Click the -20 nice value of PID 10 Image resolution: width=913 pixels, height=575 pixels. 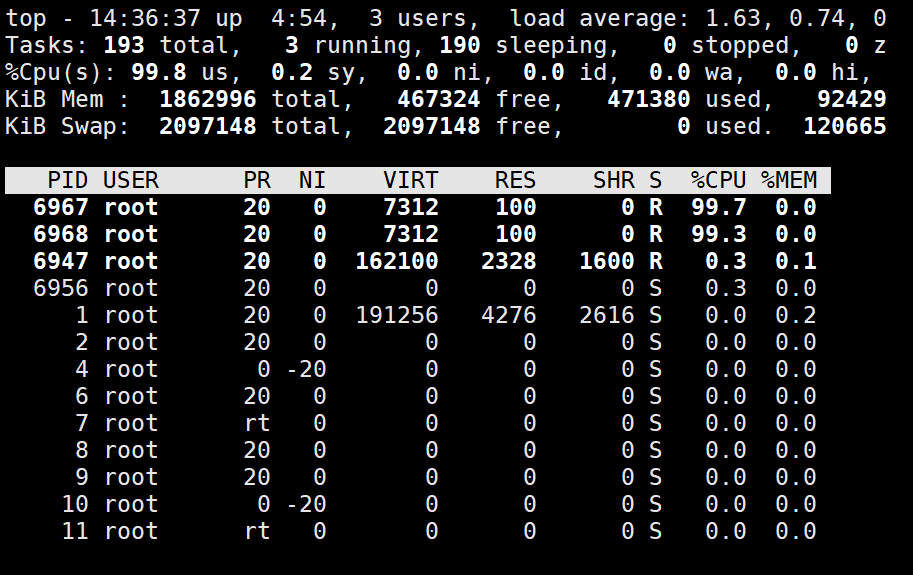pyautogui.click(x=306, y=504)
